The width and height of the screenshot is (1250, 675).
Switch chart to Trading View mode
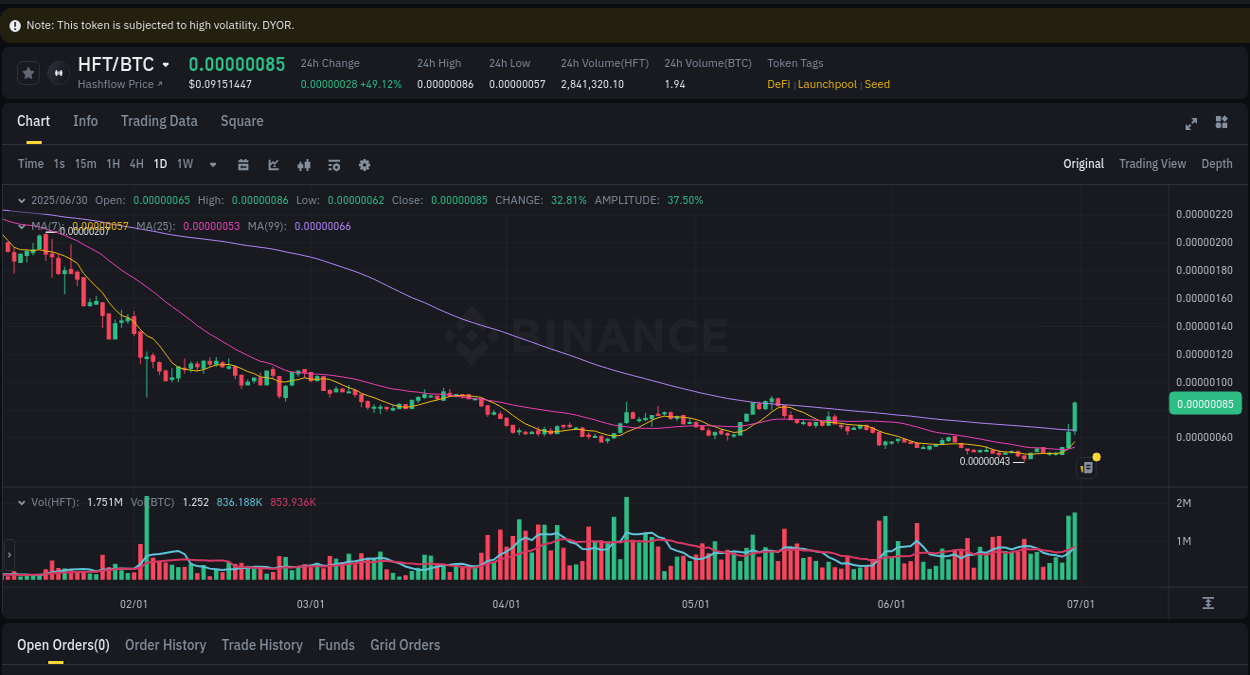pyautogui.click(x=1152, y=163)
